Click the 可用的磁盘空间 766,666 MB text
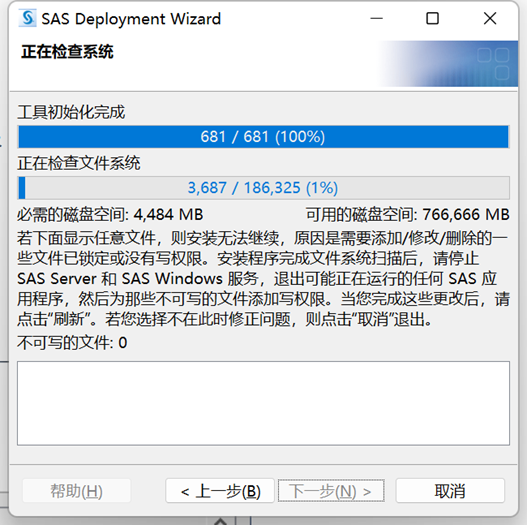 (408, 214)
